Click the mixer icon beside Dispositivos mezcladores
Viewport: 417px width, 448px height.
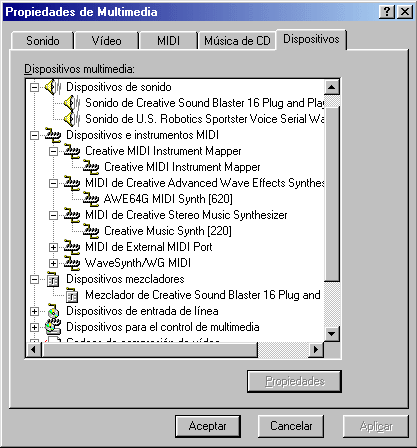(53, 279)
